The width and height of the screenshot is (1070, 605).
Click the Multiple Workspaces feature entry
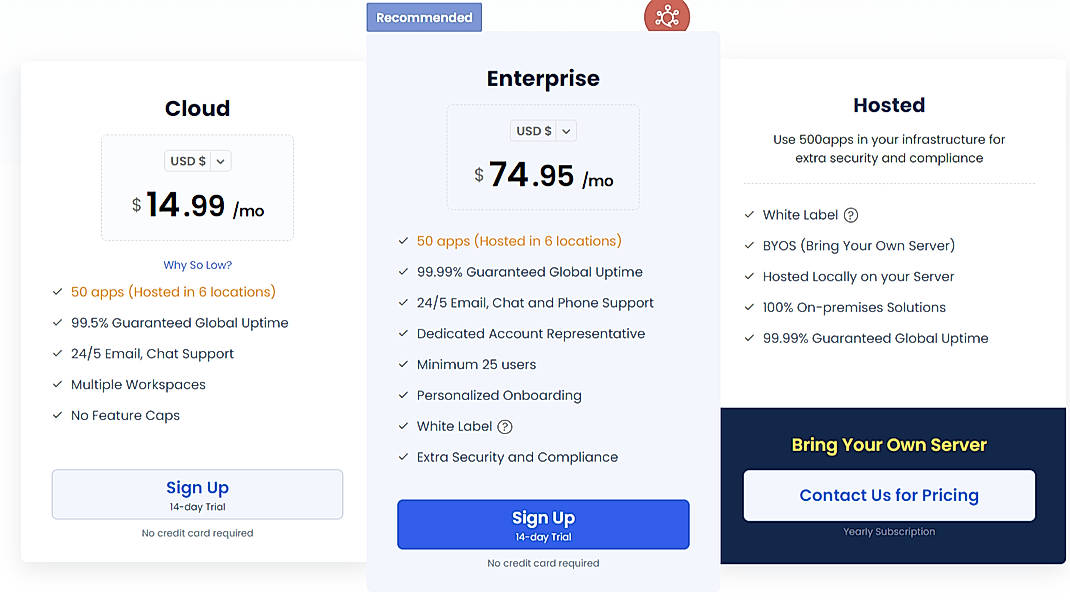coord(137,384)
